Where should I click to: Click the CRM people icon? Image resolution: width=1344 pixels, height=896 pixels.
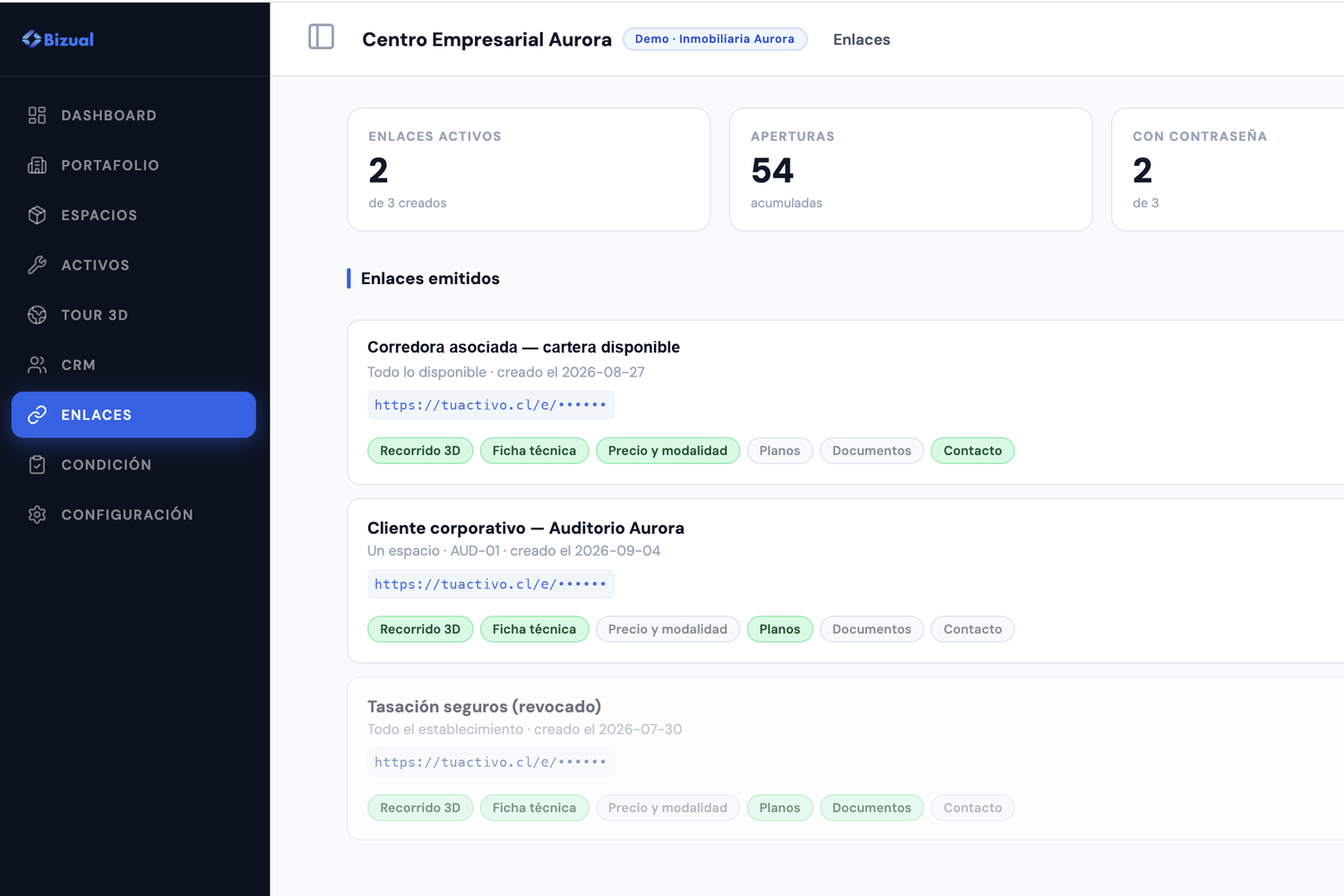[x=37, y=365]
